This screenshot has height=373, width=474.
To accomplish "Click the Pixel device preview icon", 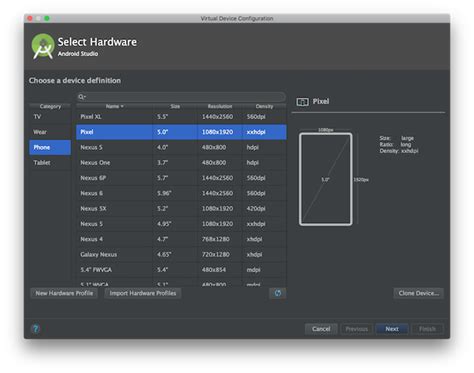I will point(302,102).
